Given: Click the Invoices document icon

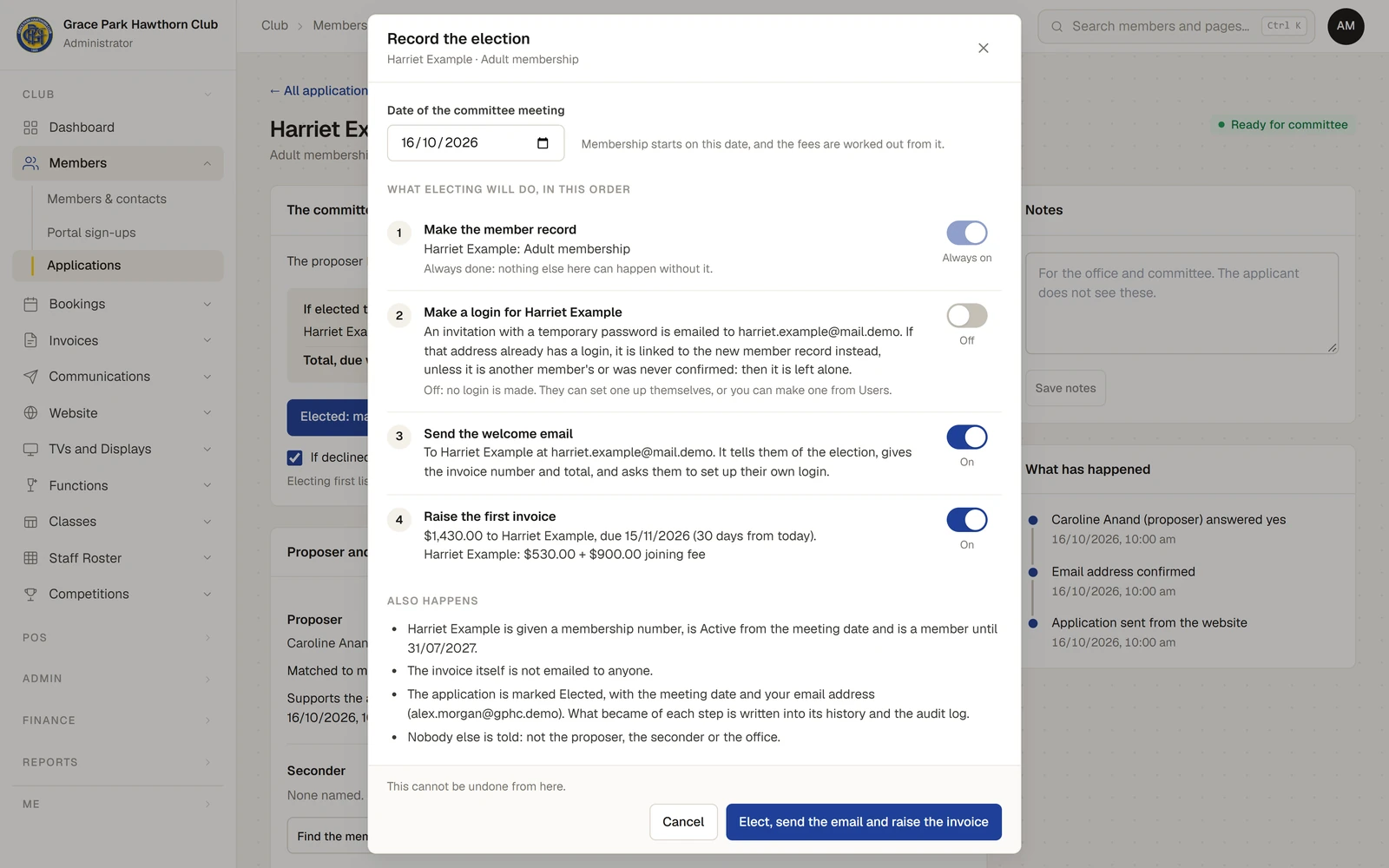Looking at the screenshot, I should (x=30, y=340).
